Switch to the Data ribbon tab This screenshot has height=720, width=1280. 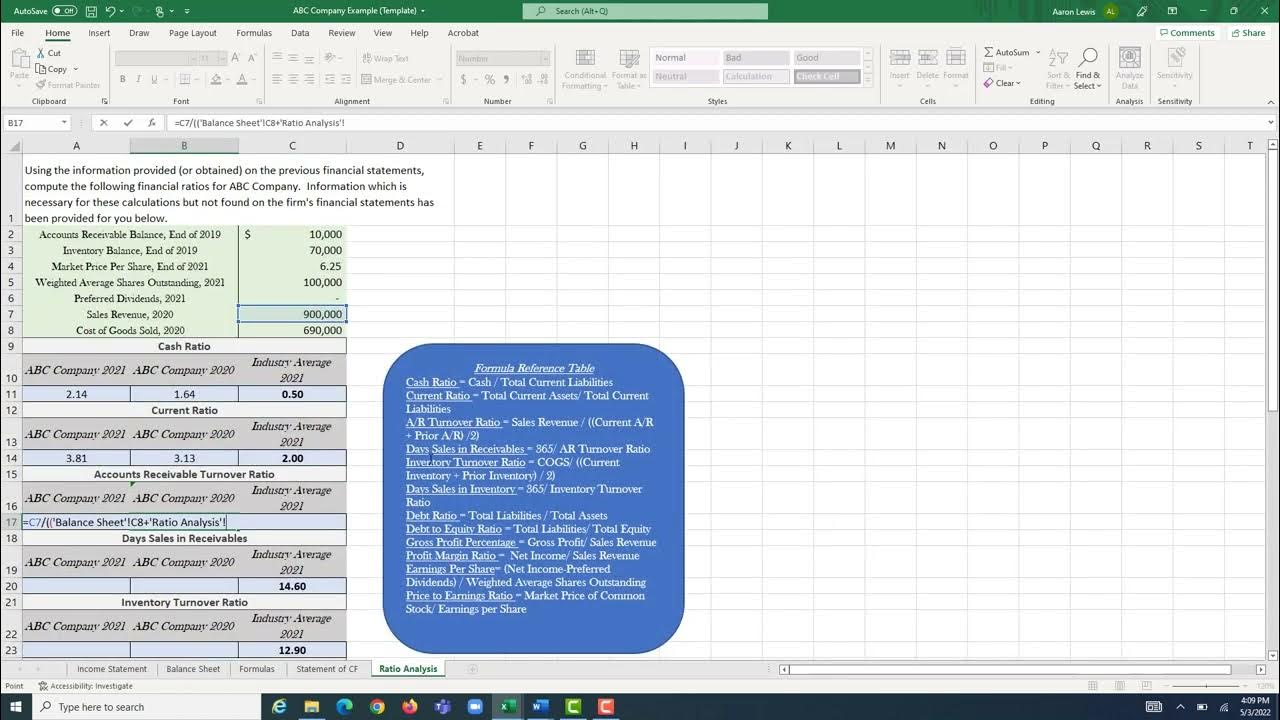pyautogui.click(x=300, y=33)
